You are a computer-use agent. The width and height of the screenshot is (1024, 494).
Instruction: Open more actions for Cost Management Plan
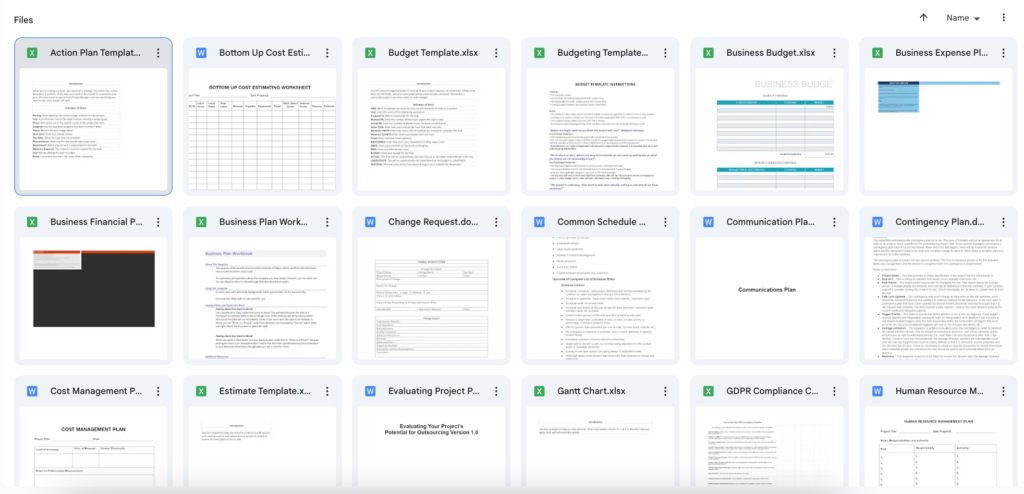coord(158,391)
